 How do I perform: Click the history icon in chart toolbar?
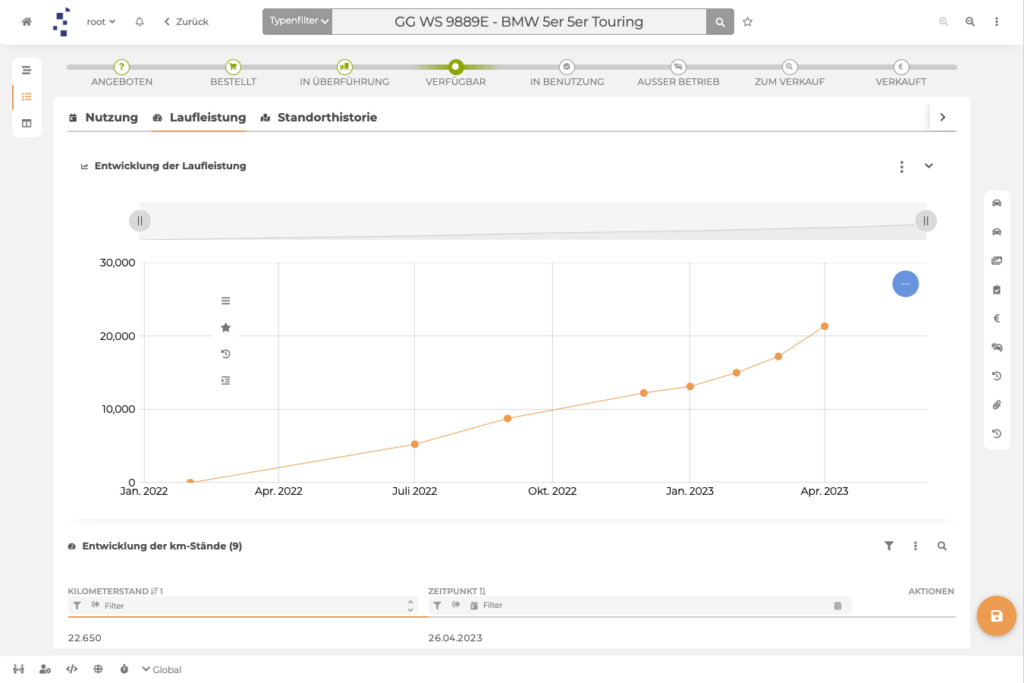(x=225, y=354)
